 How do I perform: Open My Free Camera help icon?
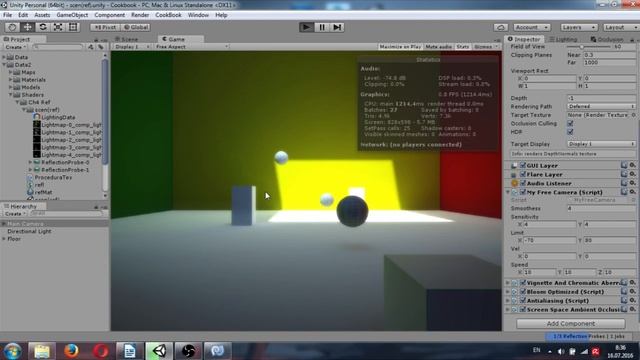(624, 192)
